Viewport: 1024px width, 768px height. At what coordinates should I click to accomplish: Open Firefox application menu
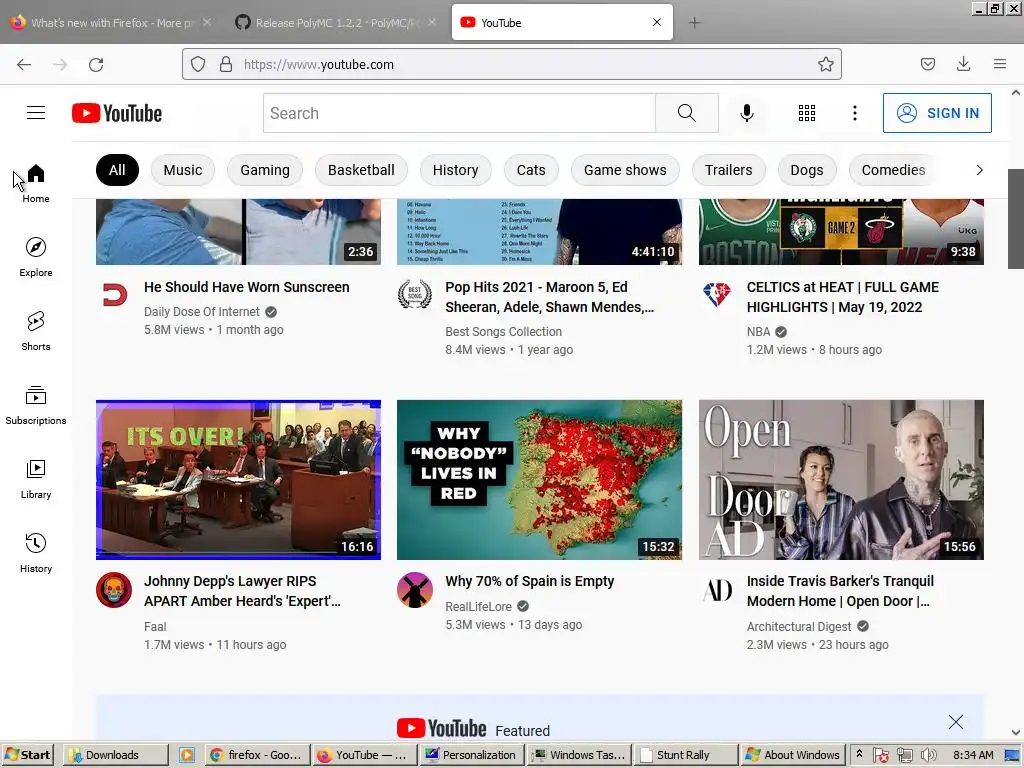point(1000,64)
